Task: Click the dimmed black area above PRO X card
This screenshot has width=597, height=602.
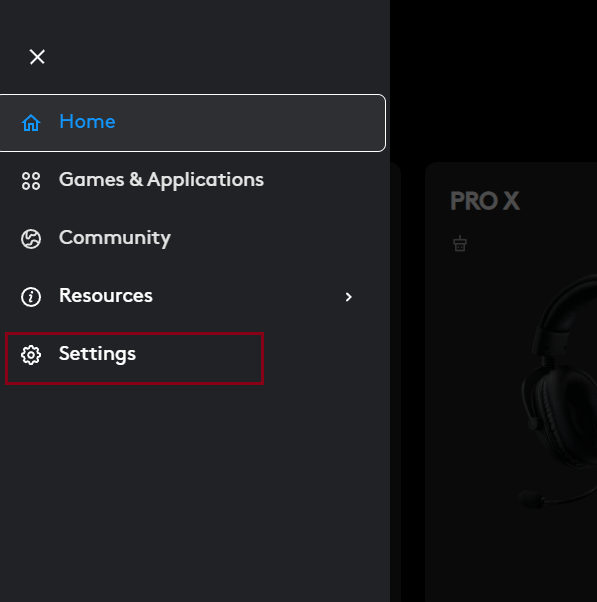Action: click(x=493, y=81)
